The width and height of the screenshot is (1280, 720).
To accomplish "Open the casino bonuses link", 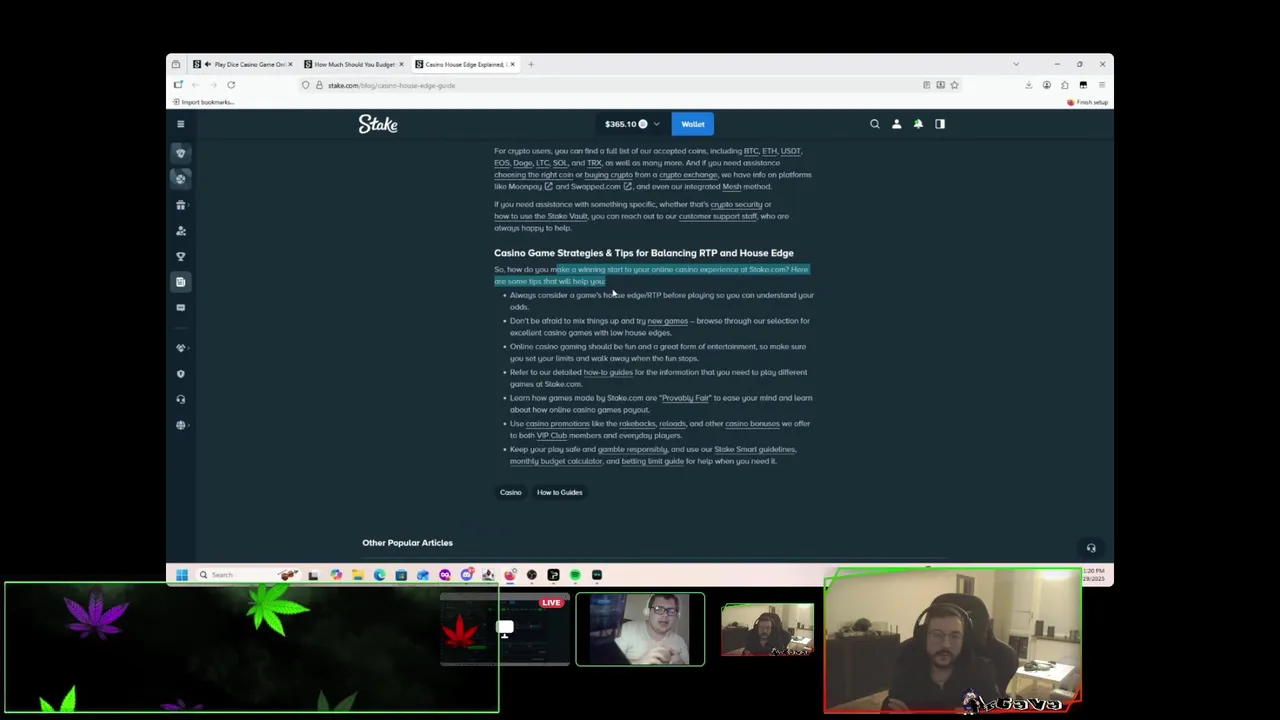I will (752, 424).
